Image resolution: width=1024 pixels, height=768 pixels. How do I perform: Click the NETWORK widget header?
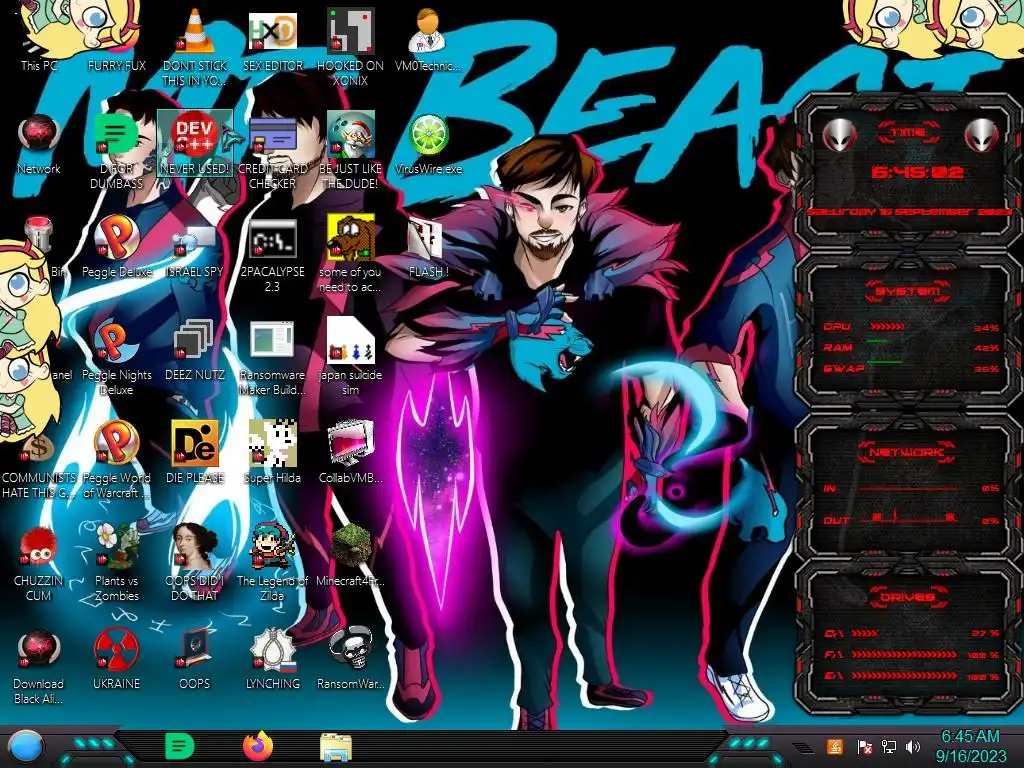(x=907, y=452)
